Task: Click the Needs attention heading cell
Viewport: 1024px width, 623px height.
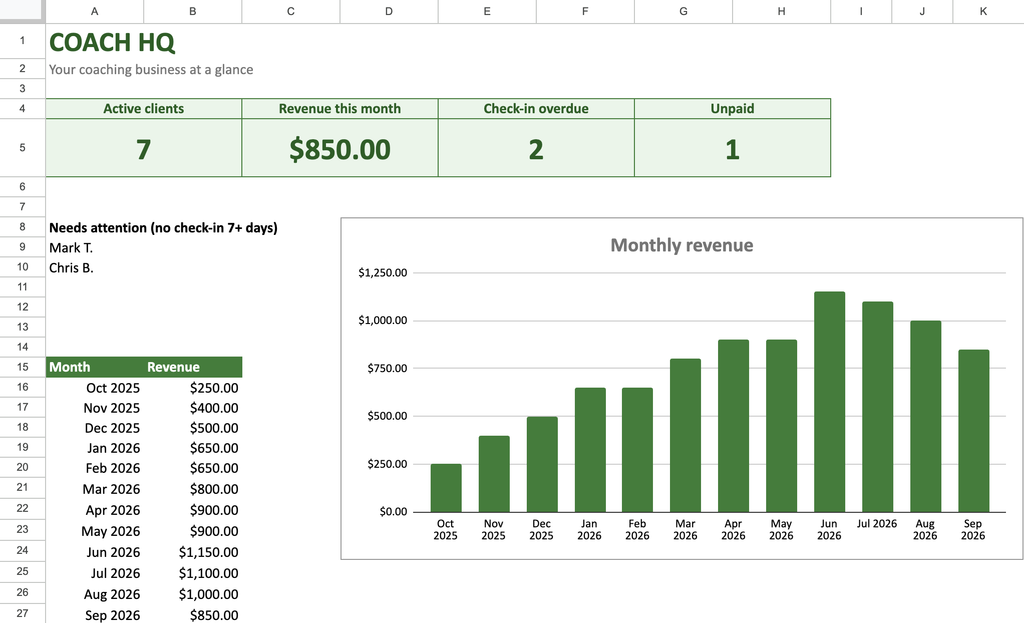Action: (163, 227)
